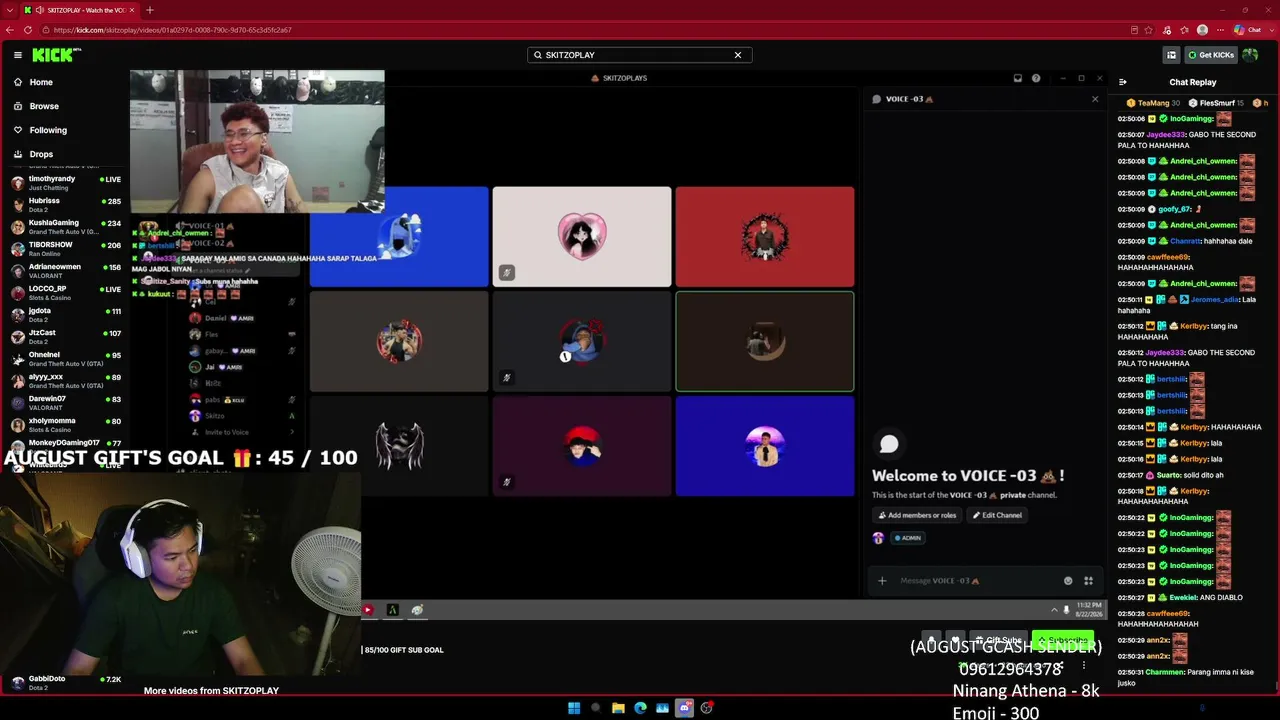This screenshot has height=720, width=1280.
Task: Open the JtzCast channel
Action: (64, 337)
